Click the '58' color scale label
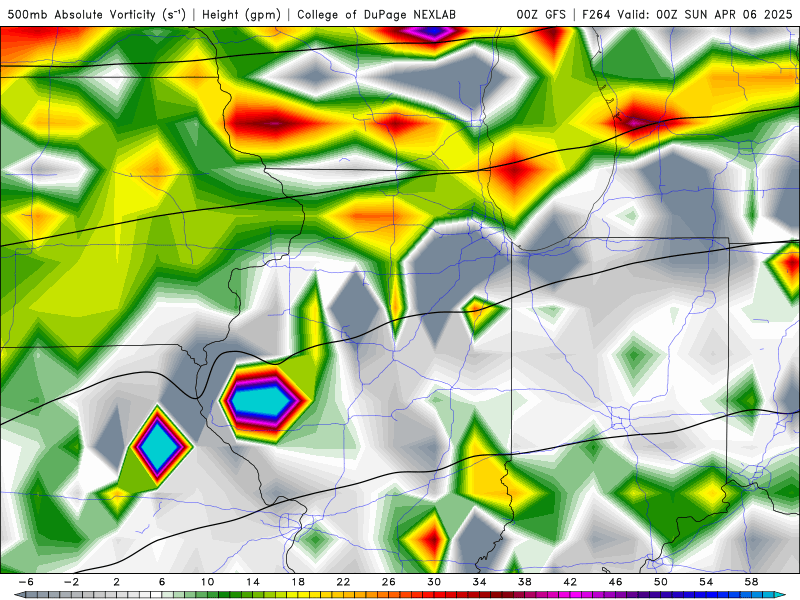Viewport: 800px width, 600px height. [752, 582]
